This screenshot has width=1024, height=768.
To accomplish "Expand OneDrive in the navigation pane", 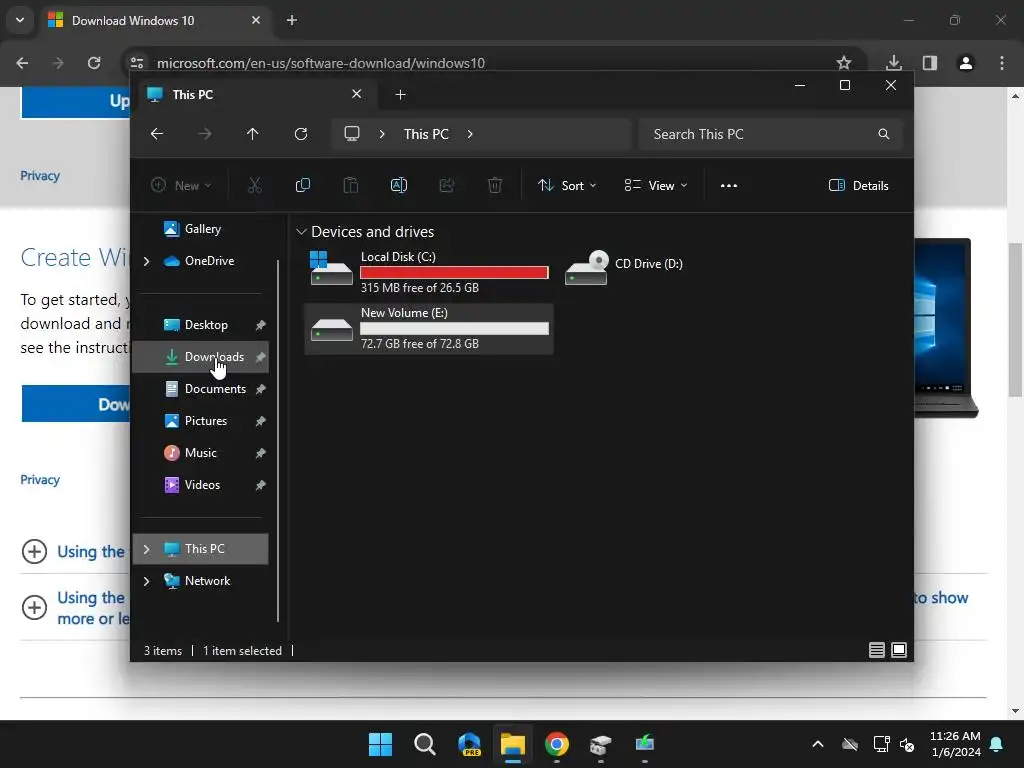I will point(146,261).
